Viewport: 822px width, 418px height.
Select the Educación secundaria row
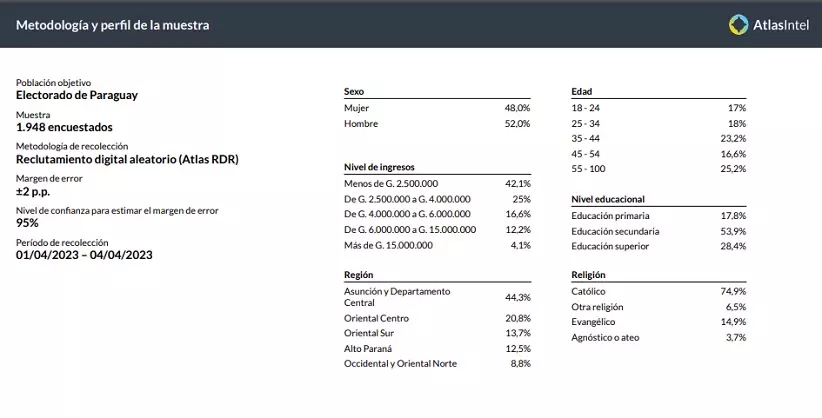click(658, 231)
